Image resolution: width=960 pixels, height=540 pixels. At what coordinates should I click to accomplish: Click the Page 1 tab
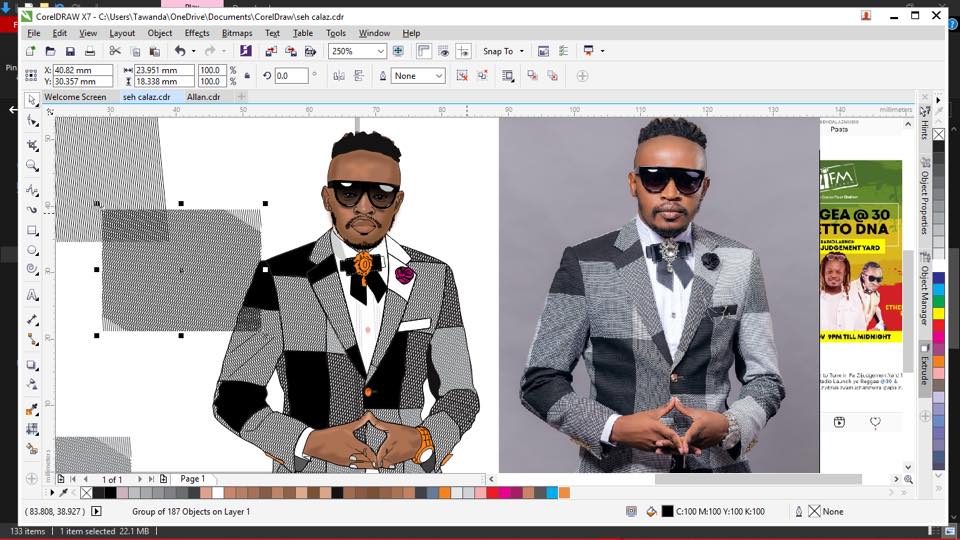coord(192,479)
